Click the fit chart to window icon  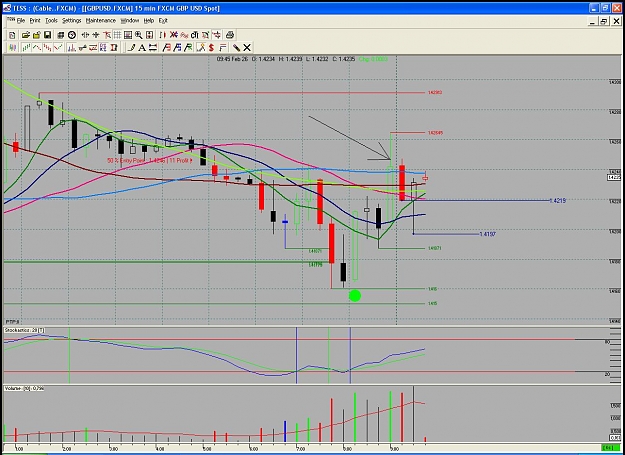(x=149, y=35)
